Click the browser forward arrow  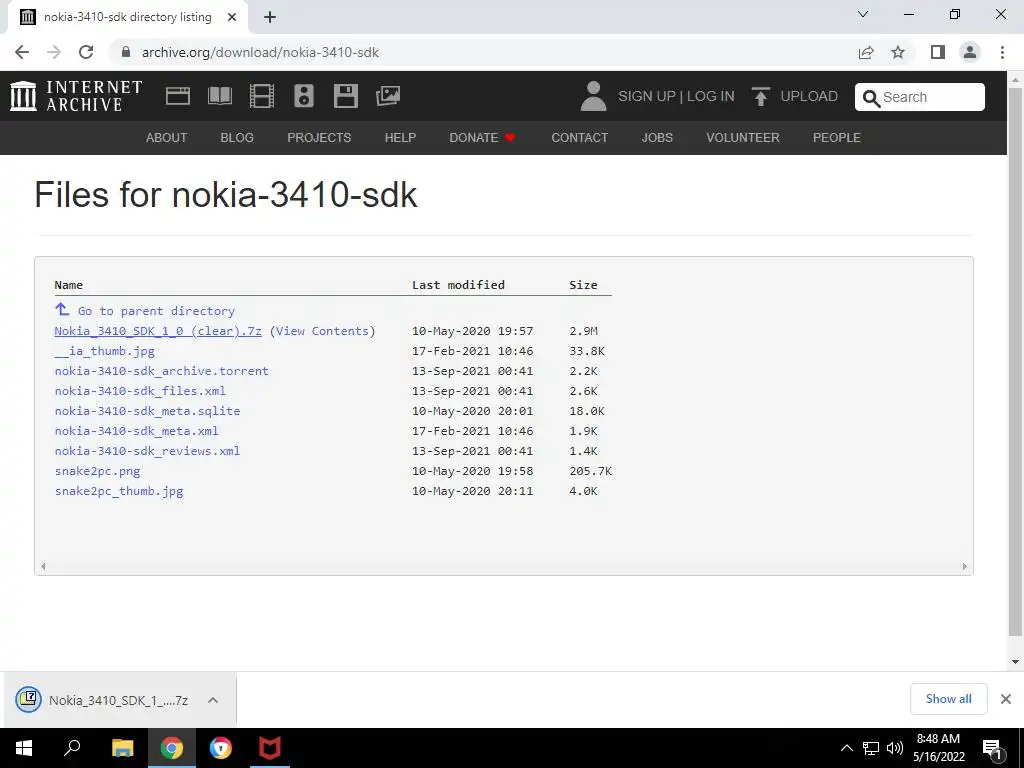click(x=54, y=52)
